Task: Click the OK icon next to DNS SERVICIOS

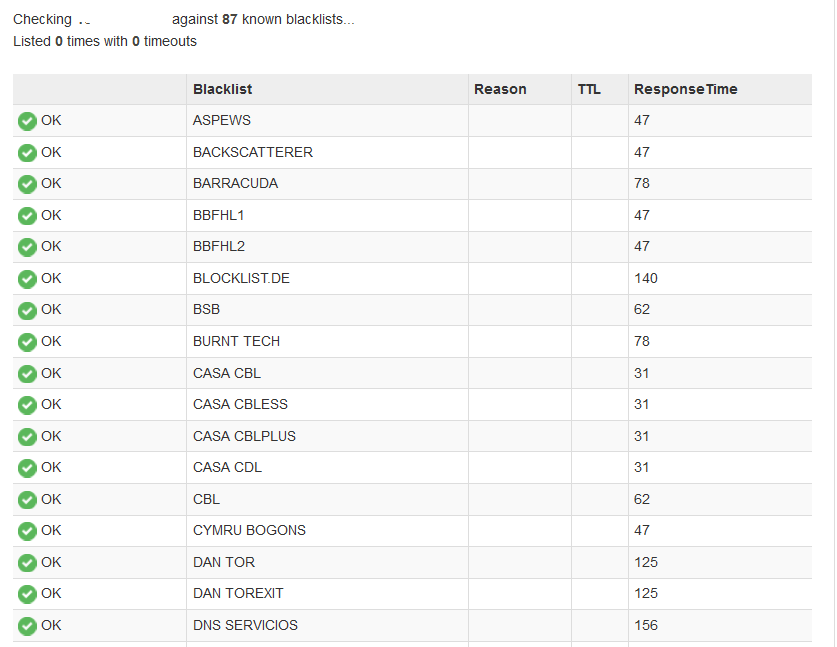Action: pyautogui.click(x=27, y=626)
